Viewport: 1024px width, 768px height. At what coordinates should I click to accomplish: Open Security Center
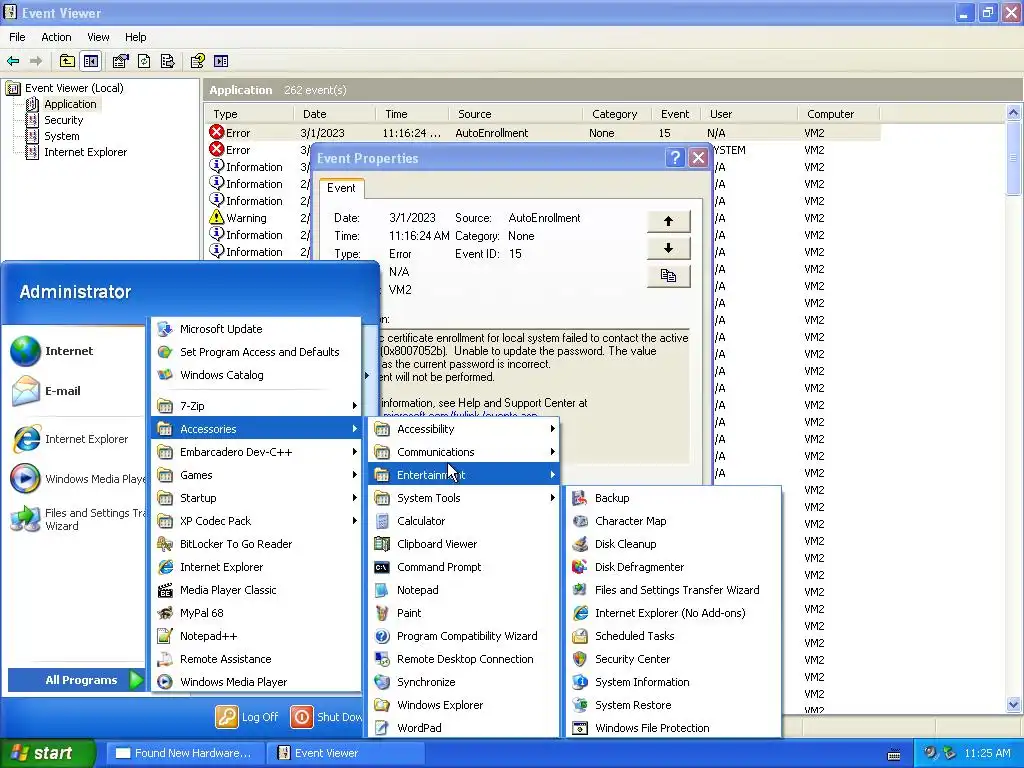pyautogui.click(x=674, y=659)
